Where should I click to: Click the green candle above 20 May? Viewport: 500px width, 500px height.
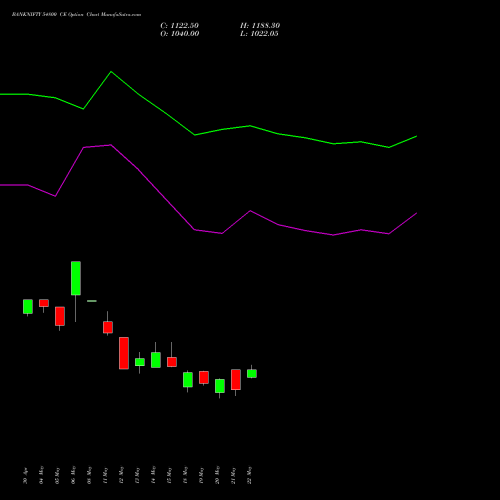pos(220,386)
